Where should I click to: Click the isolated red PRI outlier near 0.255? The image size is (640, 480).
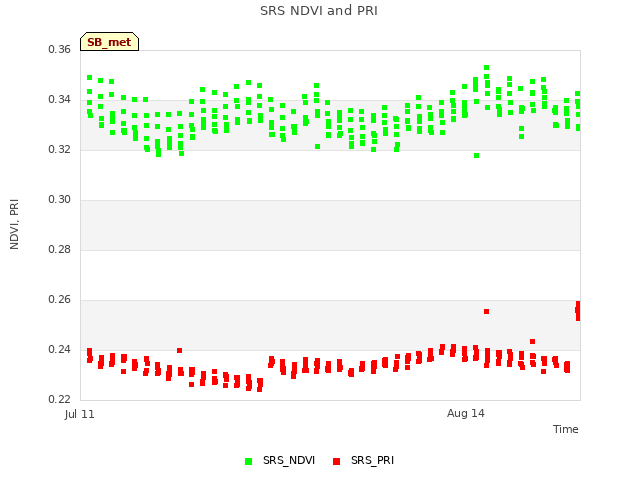(x=486, y=311)
